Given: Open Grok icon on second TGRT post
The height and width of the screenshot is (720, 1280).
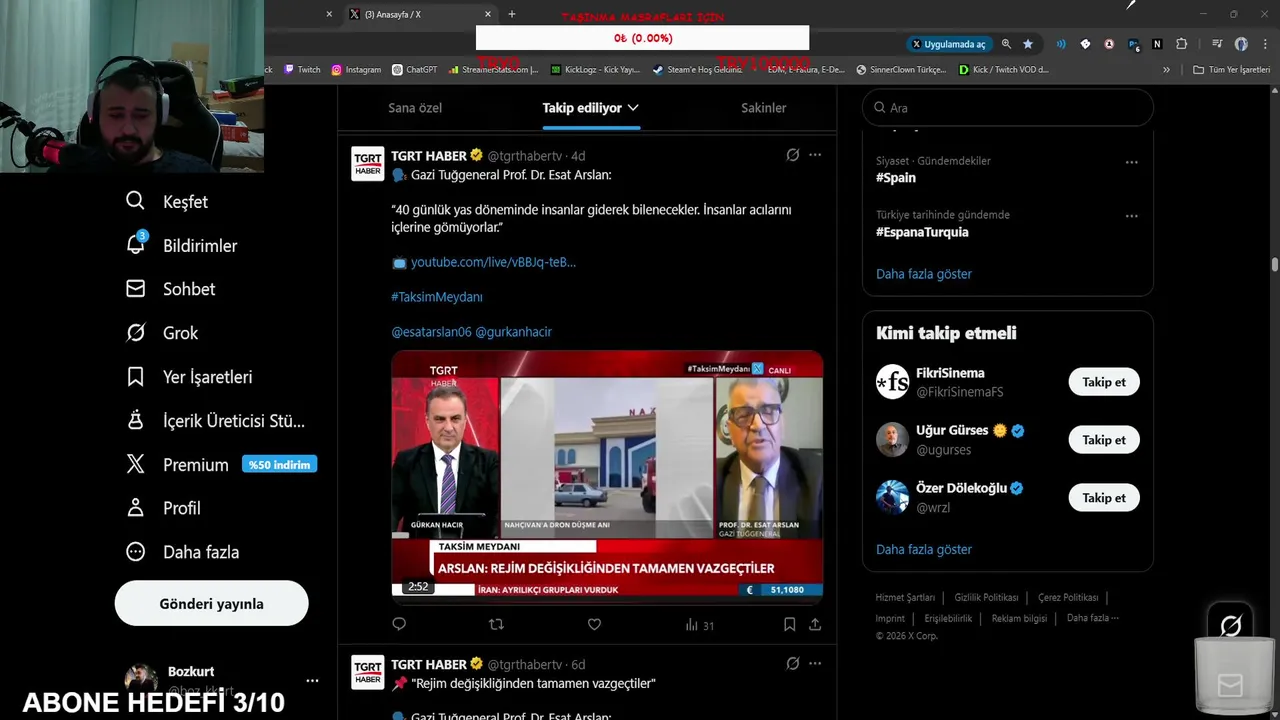Looking at the screenshot, I should pos(792,664).
